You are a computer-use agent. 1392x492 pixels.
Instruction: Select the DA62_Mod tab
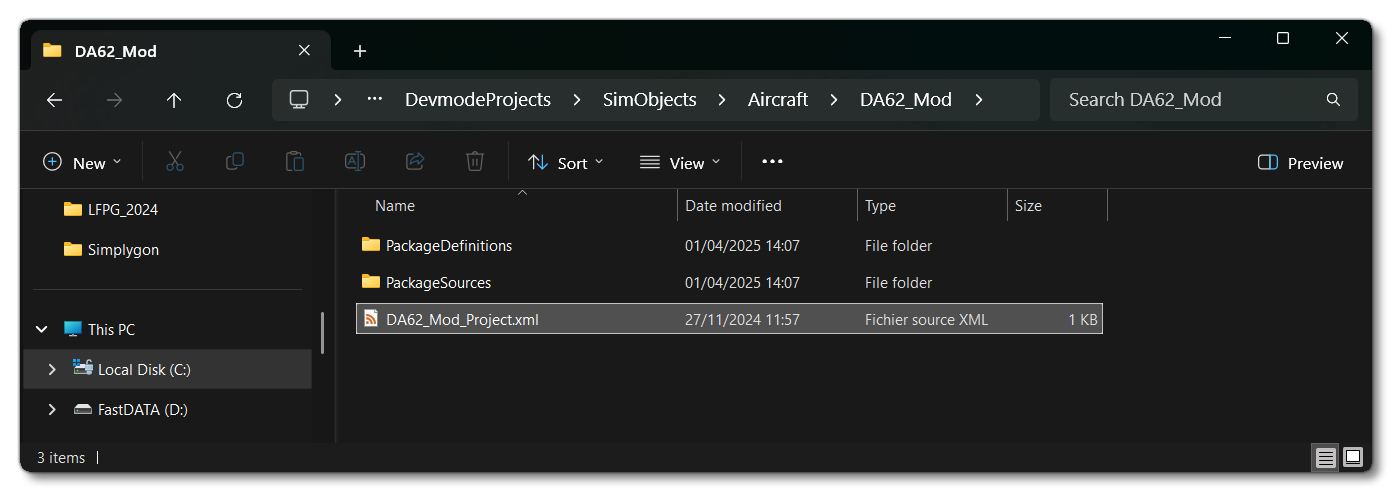tap(178, 51)
